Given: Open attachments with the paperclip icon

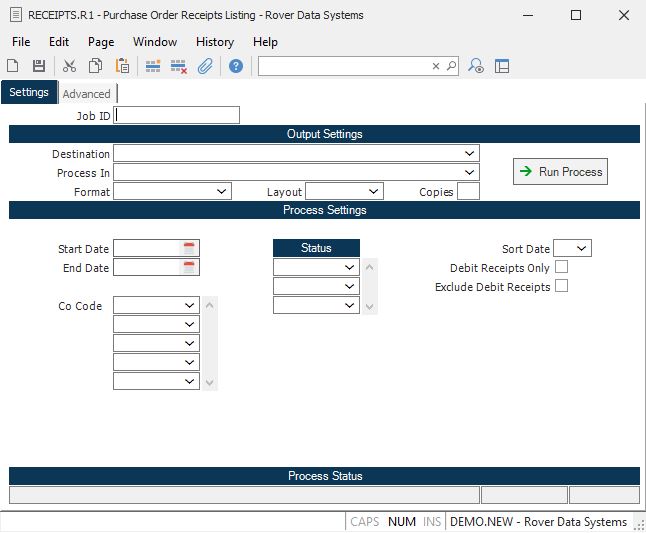Looking at the screenshot, I should tap(205, 66).
